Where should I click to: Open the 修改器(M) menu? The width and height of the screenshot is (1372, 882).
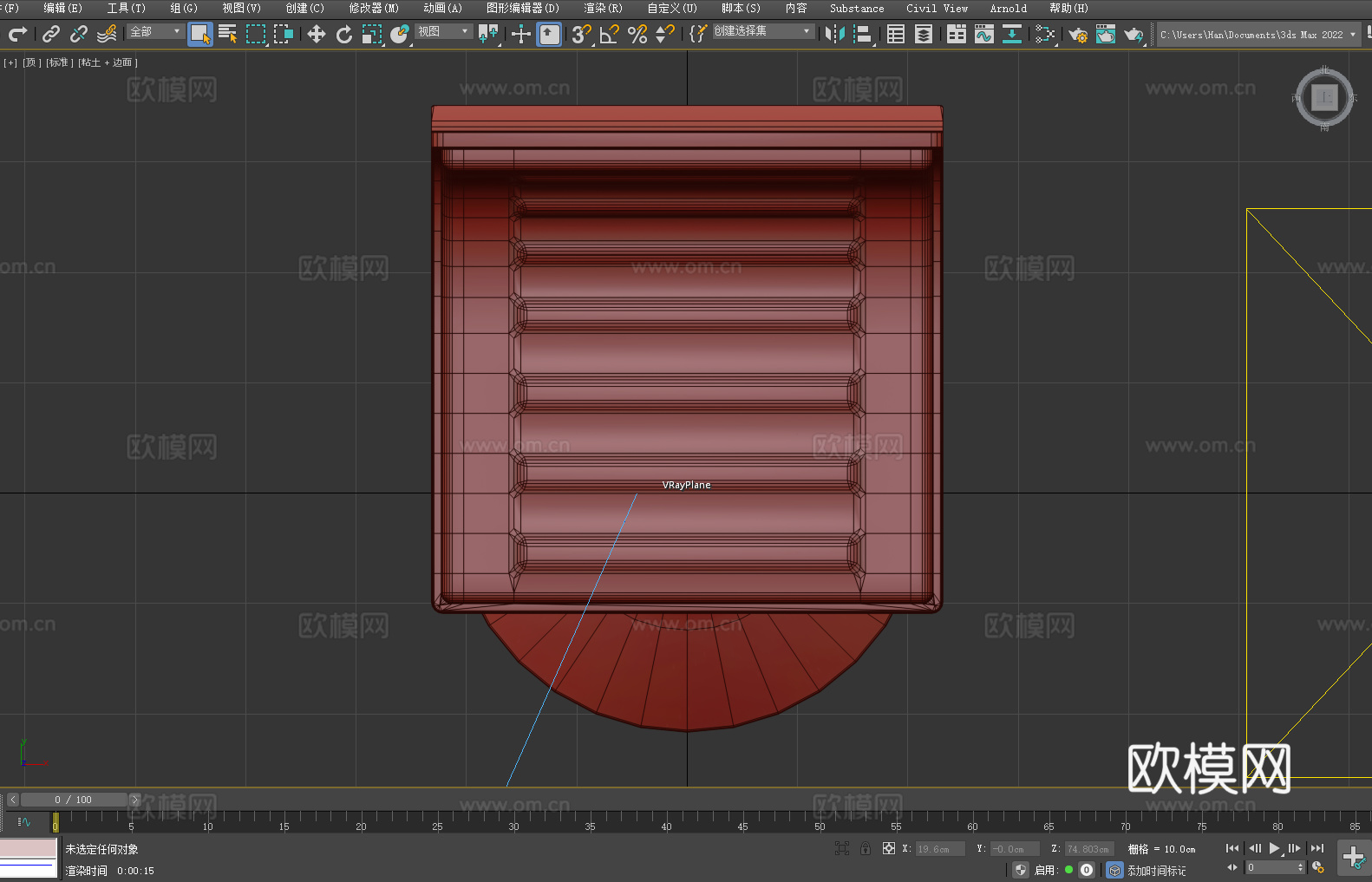point(374,8)
